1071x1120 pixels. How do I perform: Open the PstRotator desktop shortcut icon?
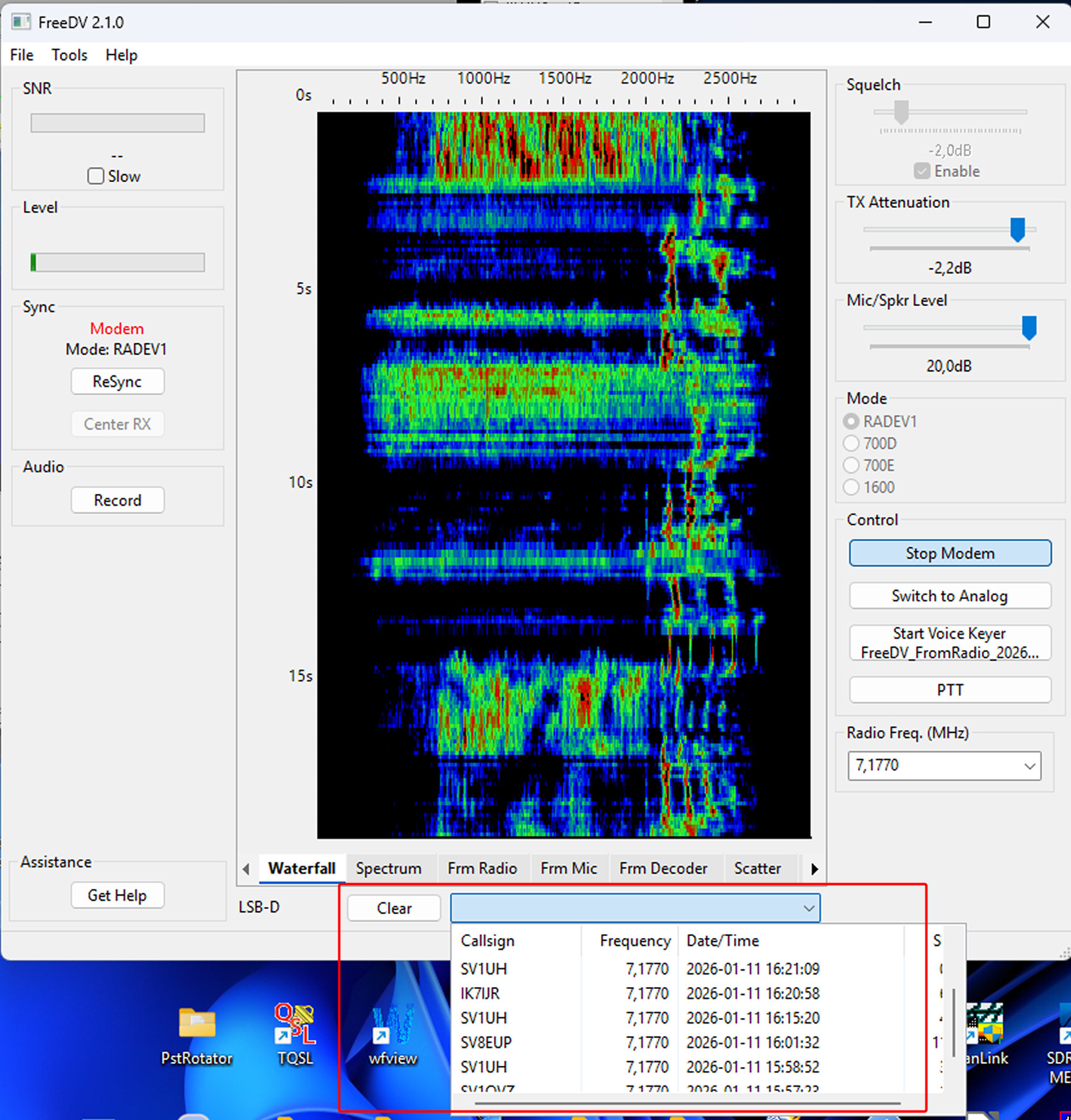(197, 1024)
